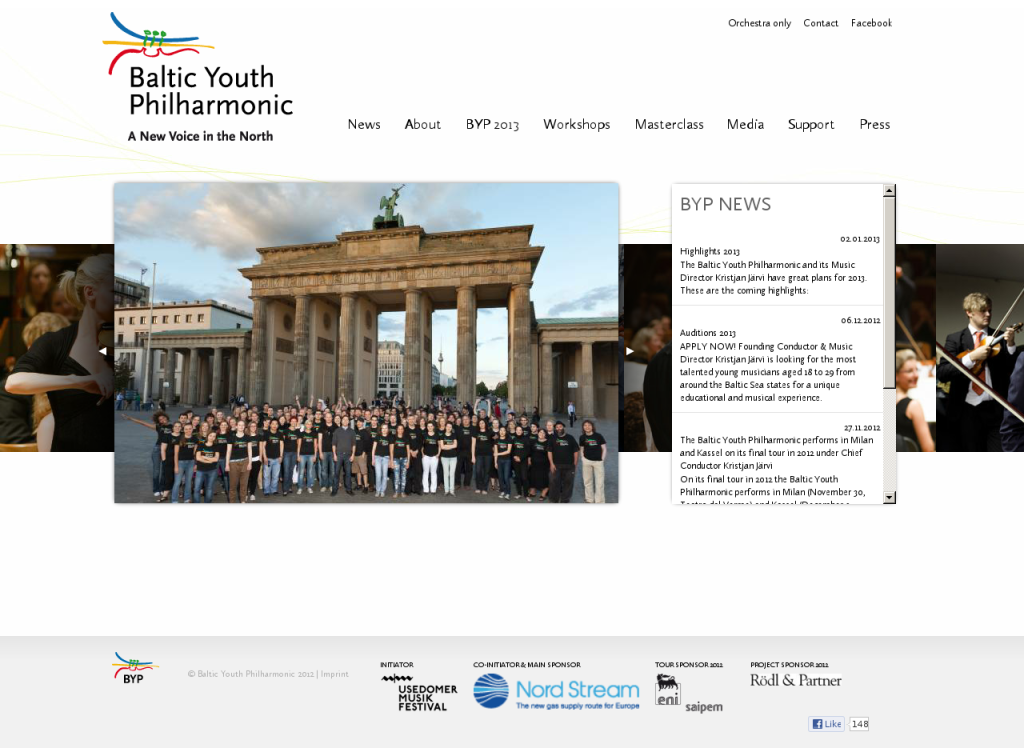The width and height of the screenshot is (1024, 748).
Task: Click the Facebook like count 148
Action: 859,724
